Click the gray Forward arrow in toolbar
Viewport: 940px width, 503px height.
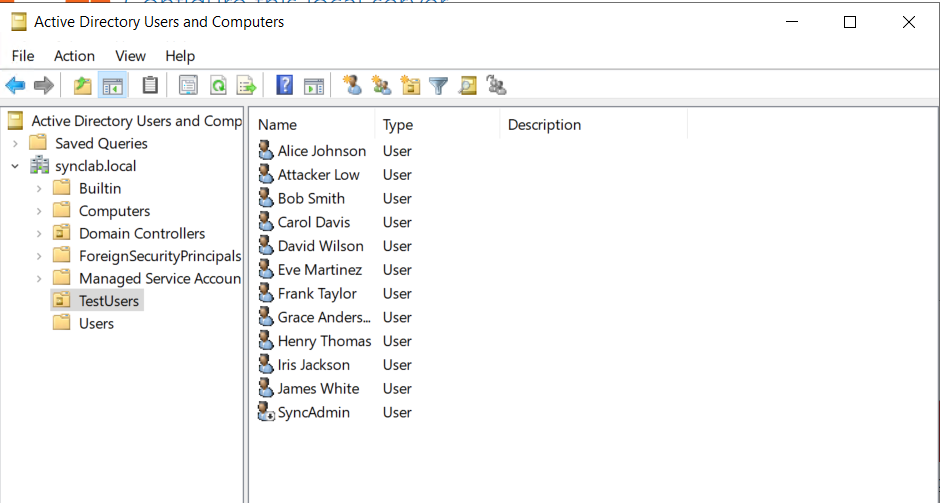pos(44,86)
